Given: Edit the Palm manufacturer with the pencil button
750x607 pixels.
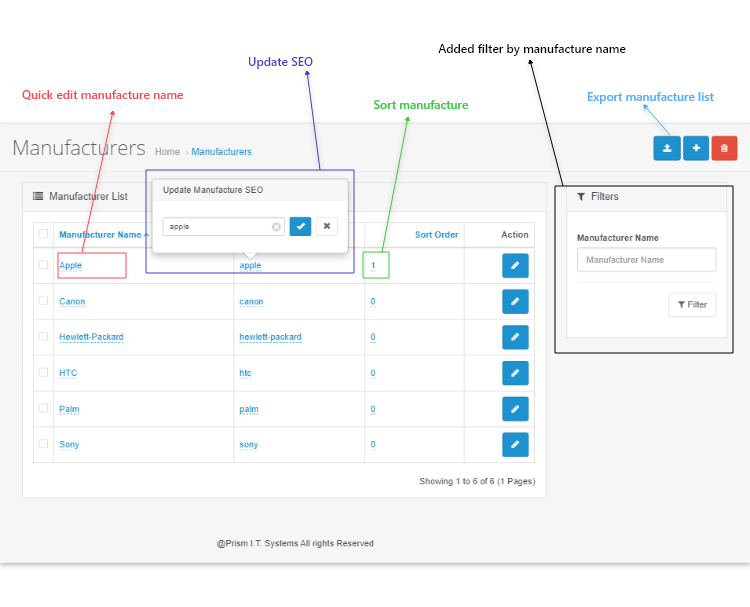Looking at the screenshot, I should click(515, 409).
